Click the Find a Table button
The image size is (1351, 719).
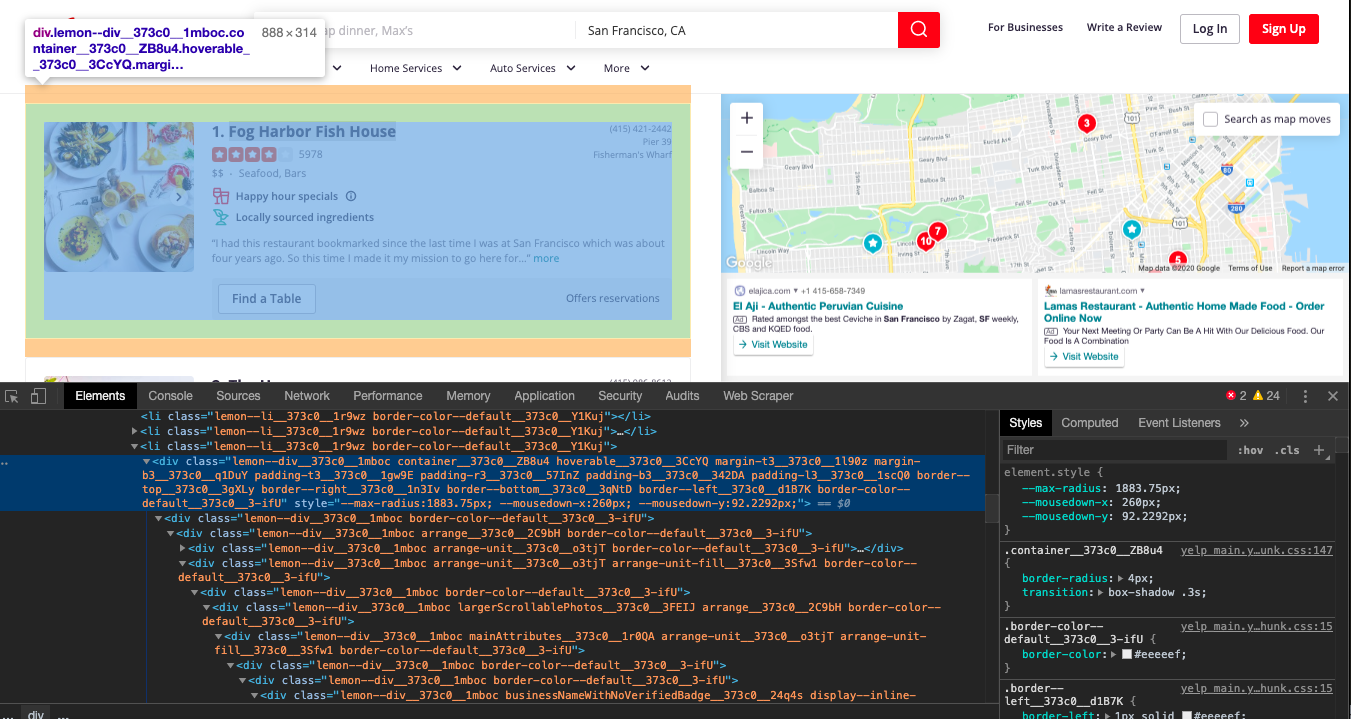click(x=266, y=299)
